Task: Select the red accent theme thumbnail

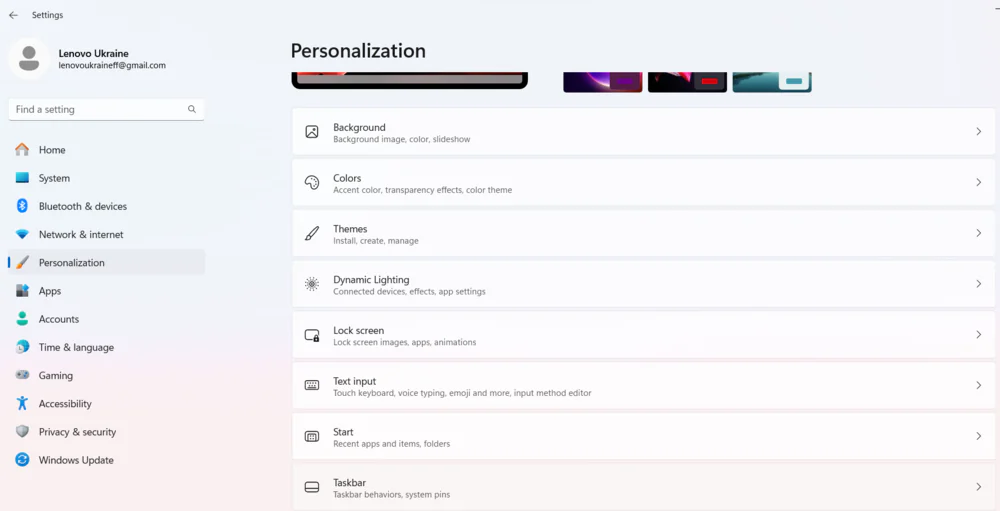Action: click(687, 82)
